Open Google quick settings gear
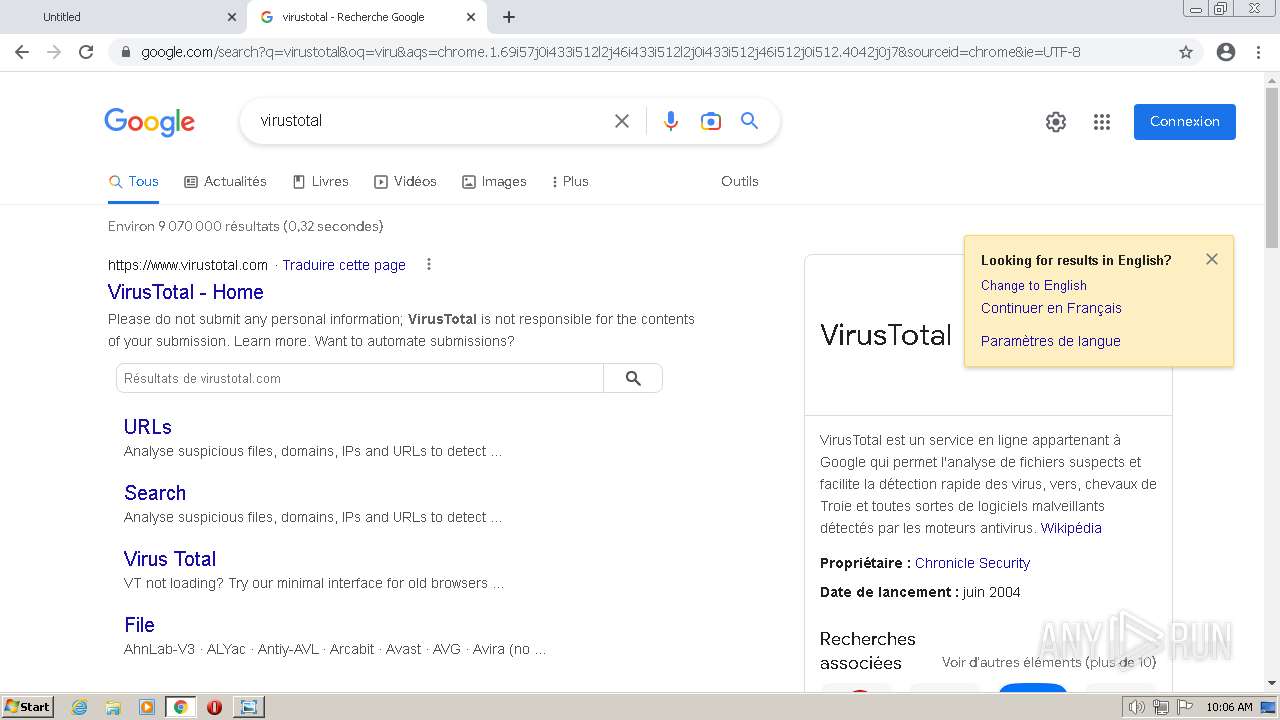The height and width of the screenshot is (720, 1280). pyautogui.click(x=1056, y=122)
